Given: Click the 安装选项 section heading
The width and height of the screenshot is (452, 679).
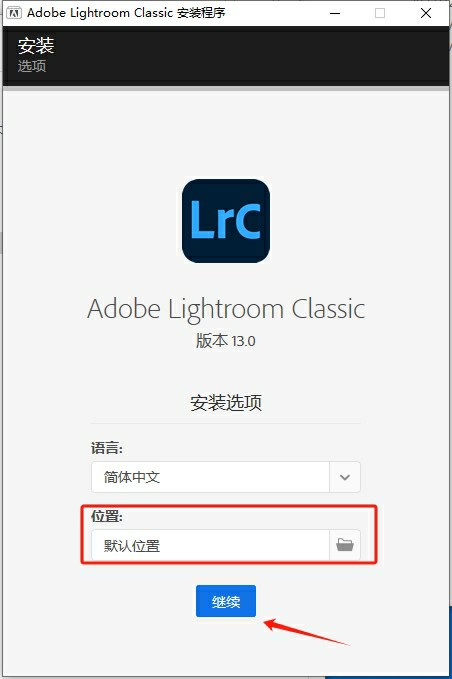Looking at the screenshot, I should (226, 403).
